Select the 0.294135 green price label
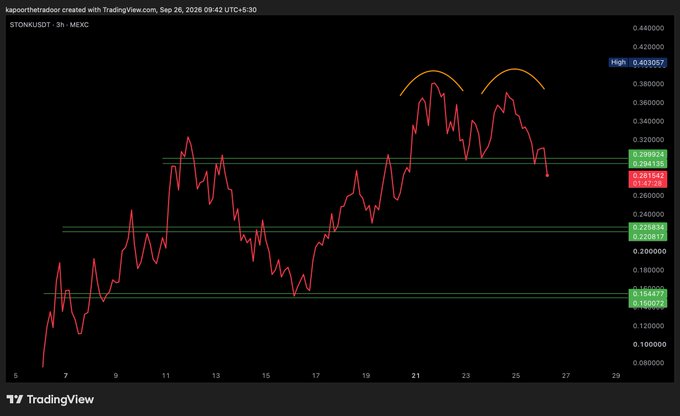This screenshot has width=680, height=416. click(648, 164)
